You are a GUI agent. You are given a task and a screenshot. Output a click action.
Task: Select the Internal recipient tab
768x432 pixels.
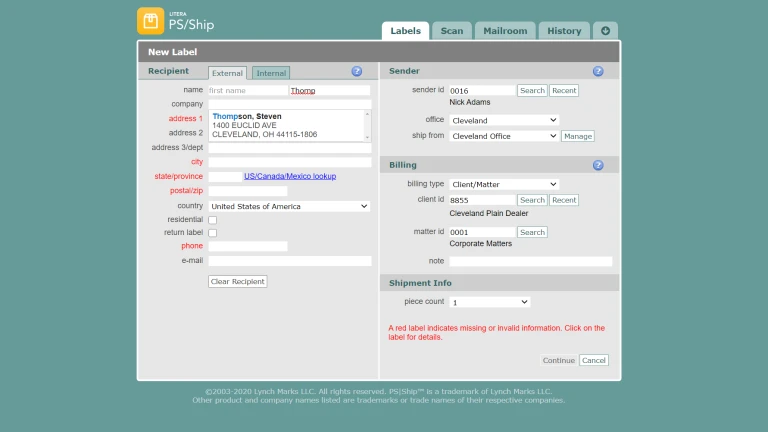(x=271, y=73)
